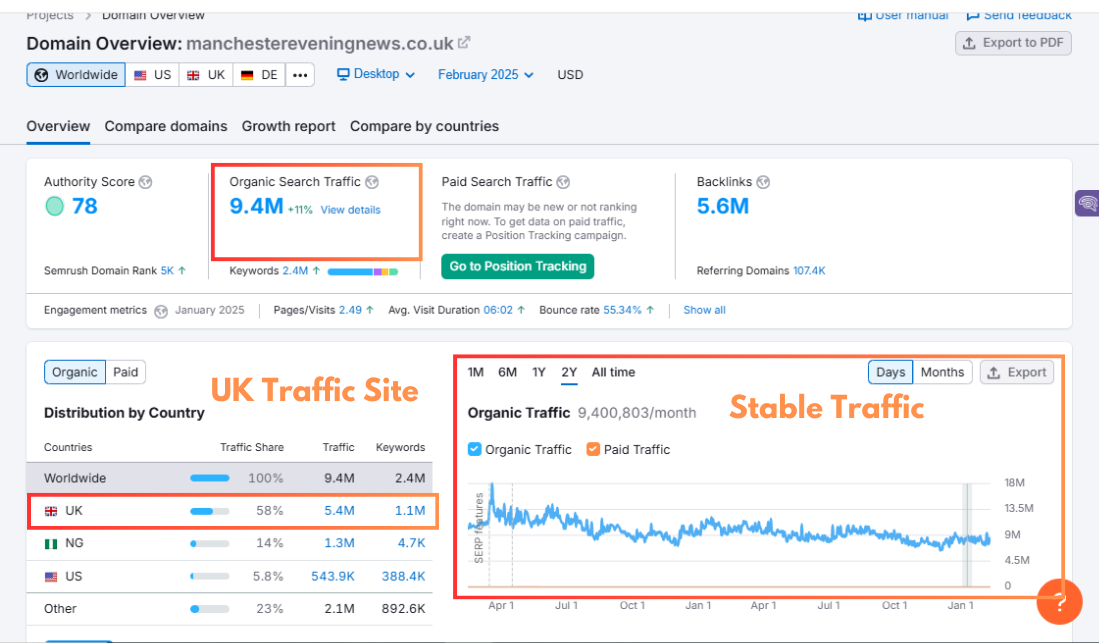Click the keywords position distribution color bar
1099x643 pixels.
coord(362,271)
